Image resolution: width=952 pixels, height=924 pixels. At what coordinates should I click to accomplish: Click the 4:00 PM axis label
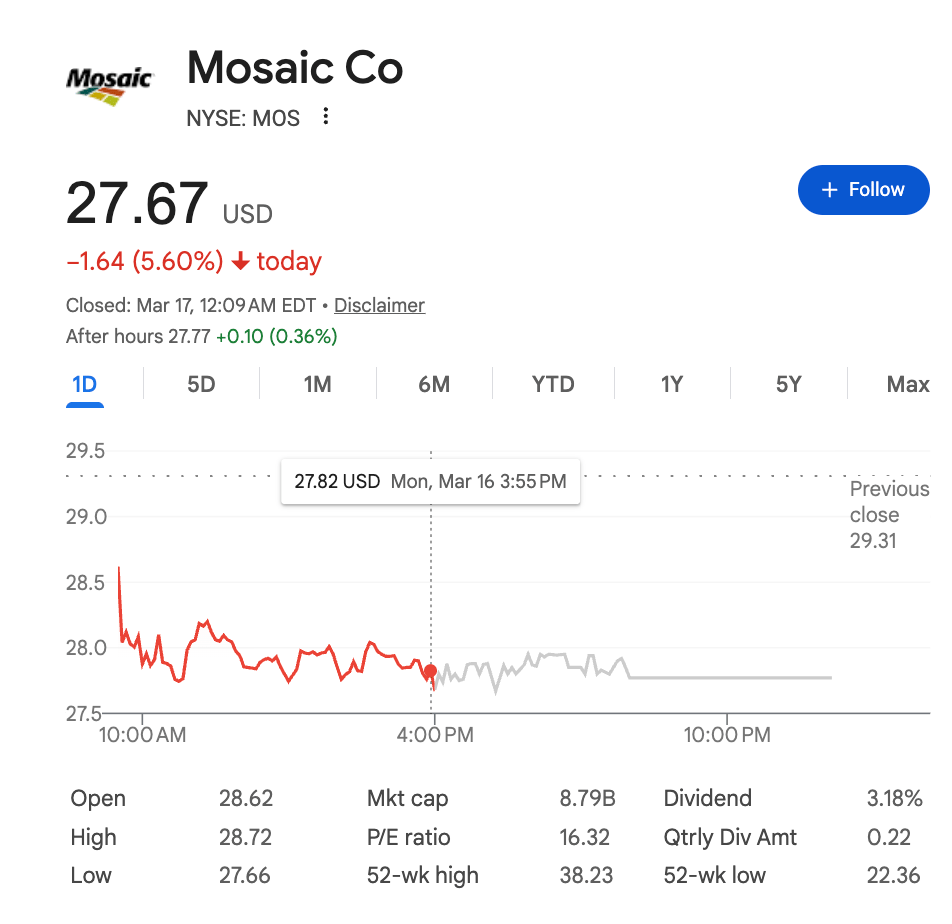click(435, 735)
